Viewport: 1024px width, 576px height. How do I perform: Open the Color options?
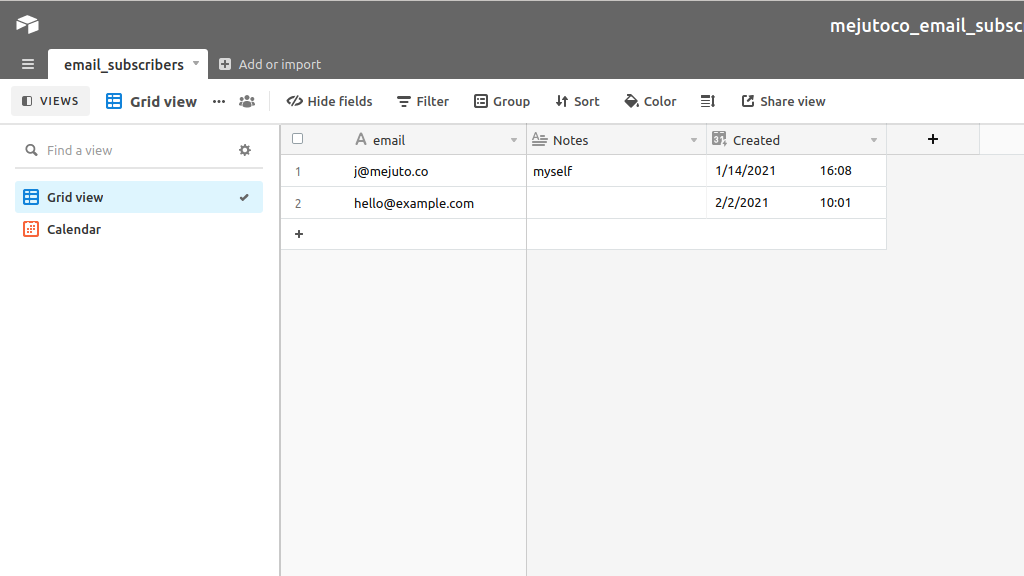(x=650, y=101)
